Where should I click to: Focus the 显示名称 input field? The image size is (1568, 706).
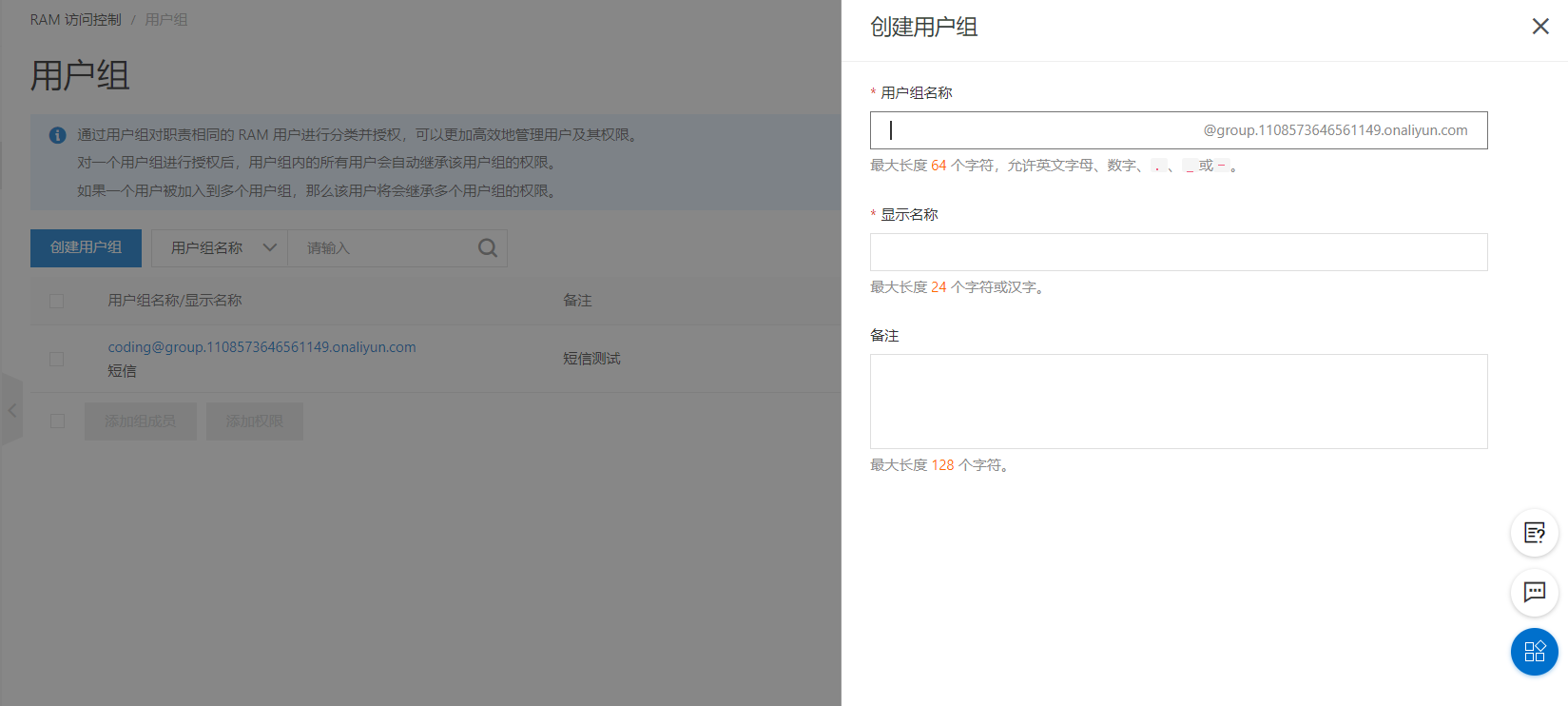(x=1178, y=252)
